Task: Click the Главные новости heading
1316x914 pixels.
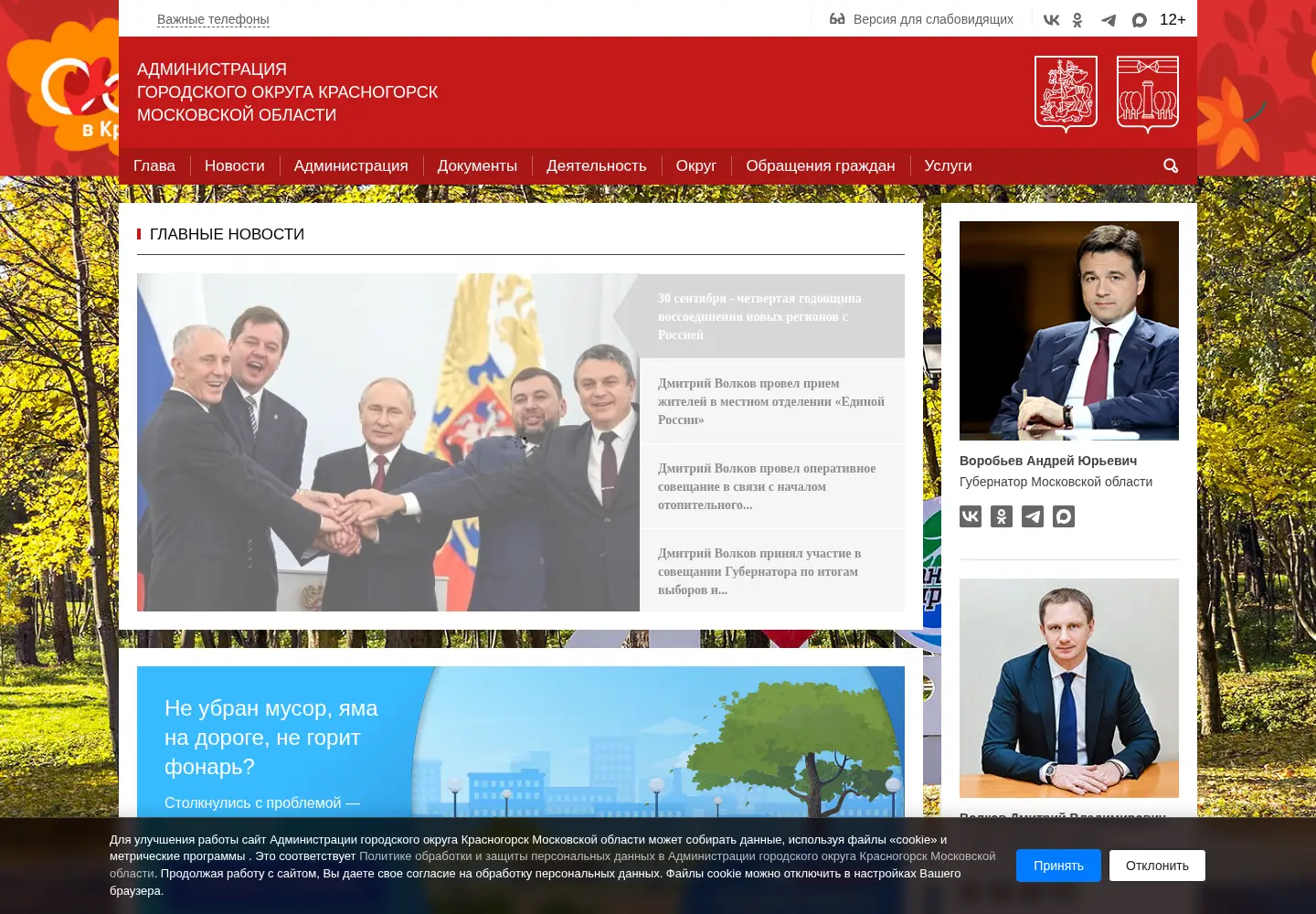Action: point(227,234)
